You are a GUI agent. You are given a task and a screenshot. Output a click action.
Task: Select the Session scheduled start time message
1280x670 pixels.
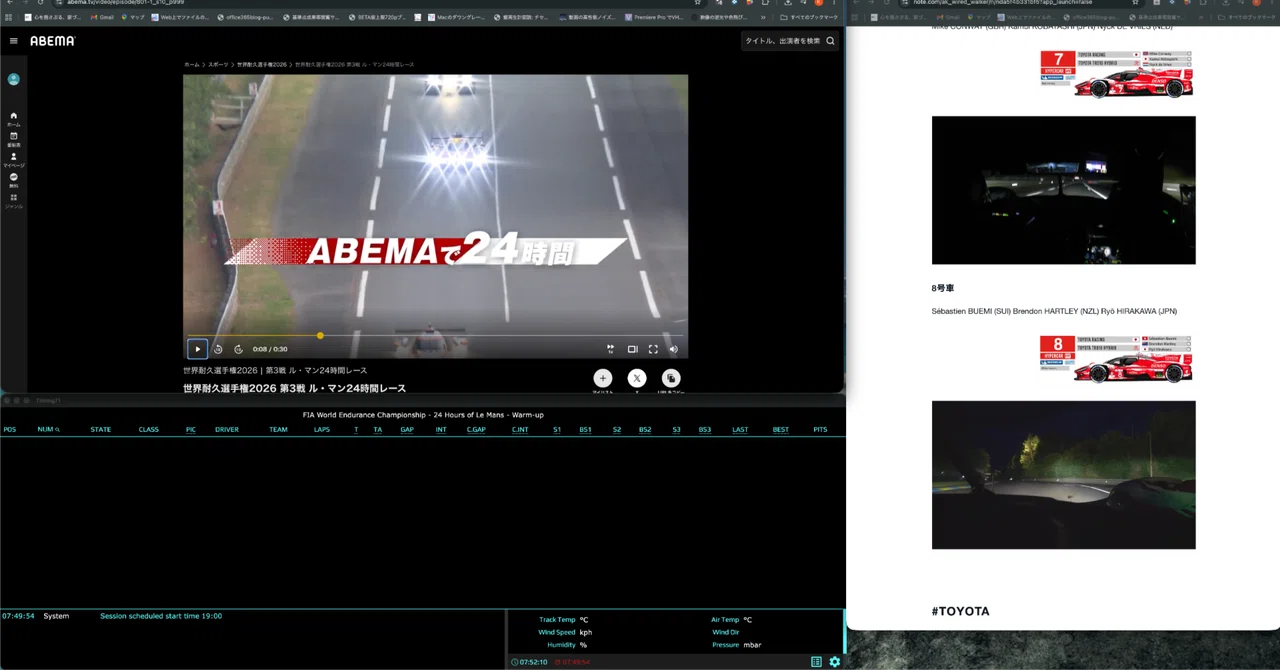[161, 616]
